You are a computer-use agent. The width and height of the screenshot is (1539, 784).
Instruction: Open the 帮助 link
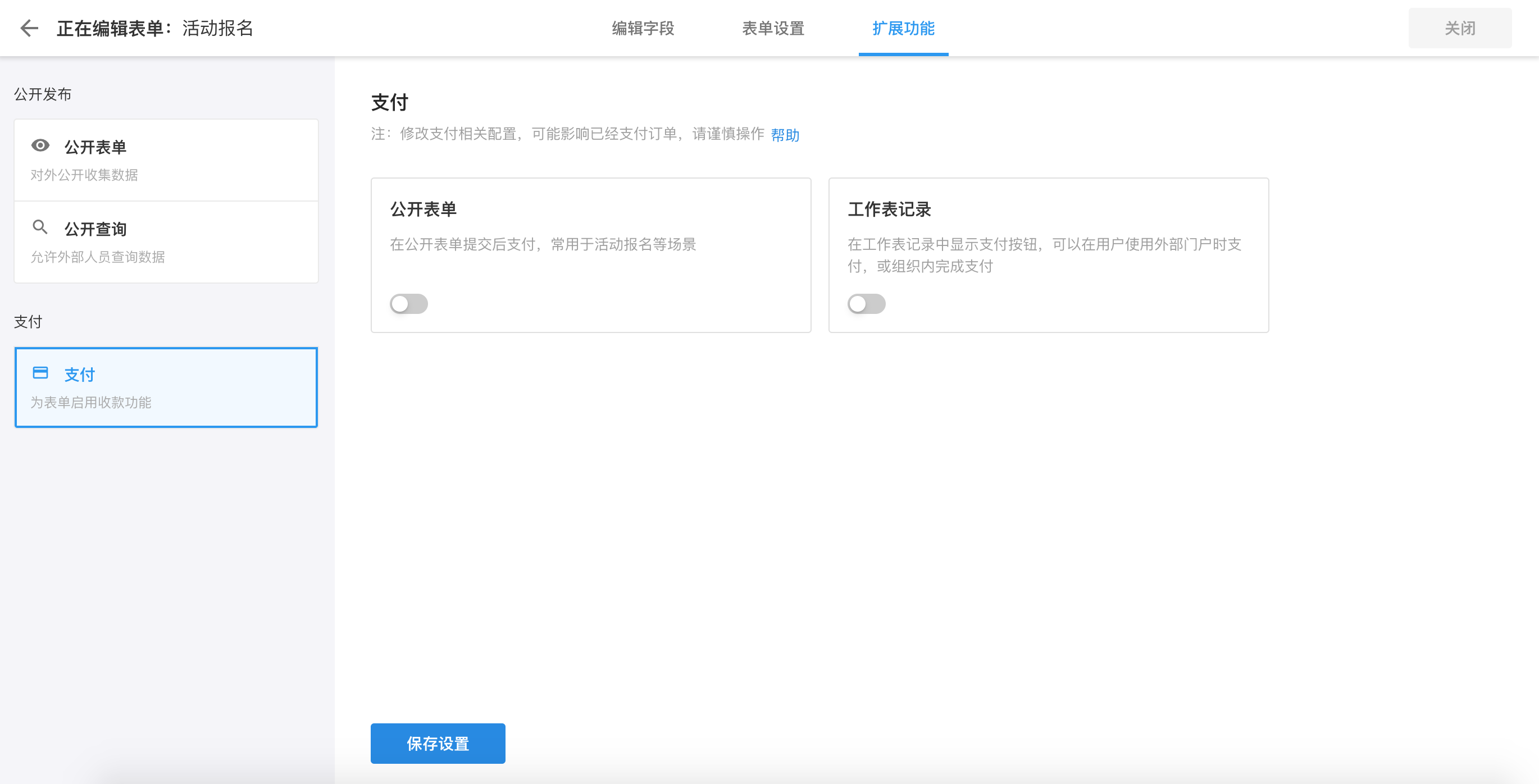pyautogui.click(x=785, y=135)
